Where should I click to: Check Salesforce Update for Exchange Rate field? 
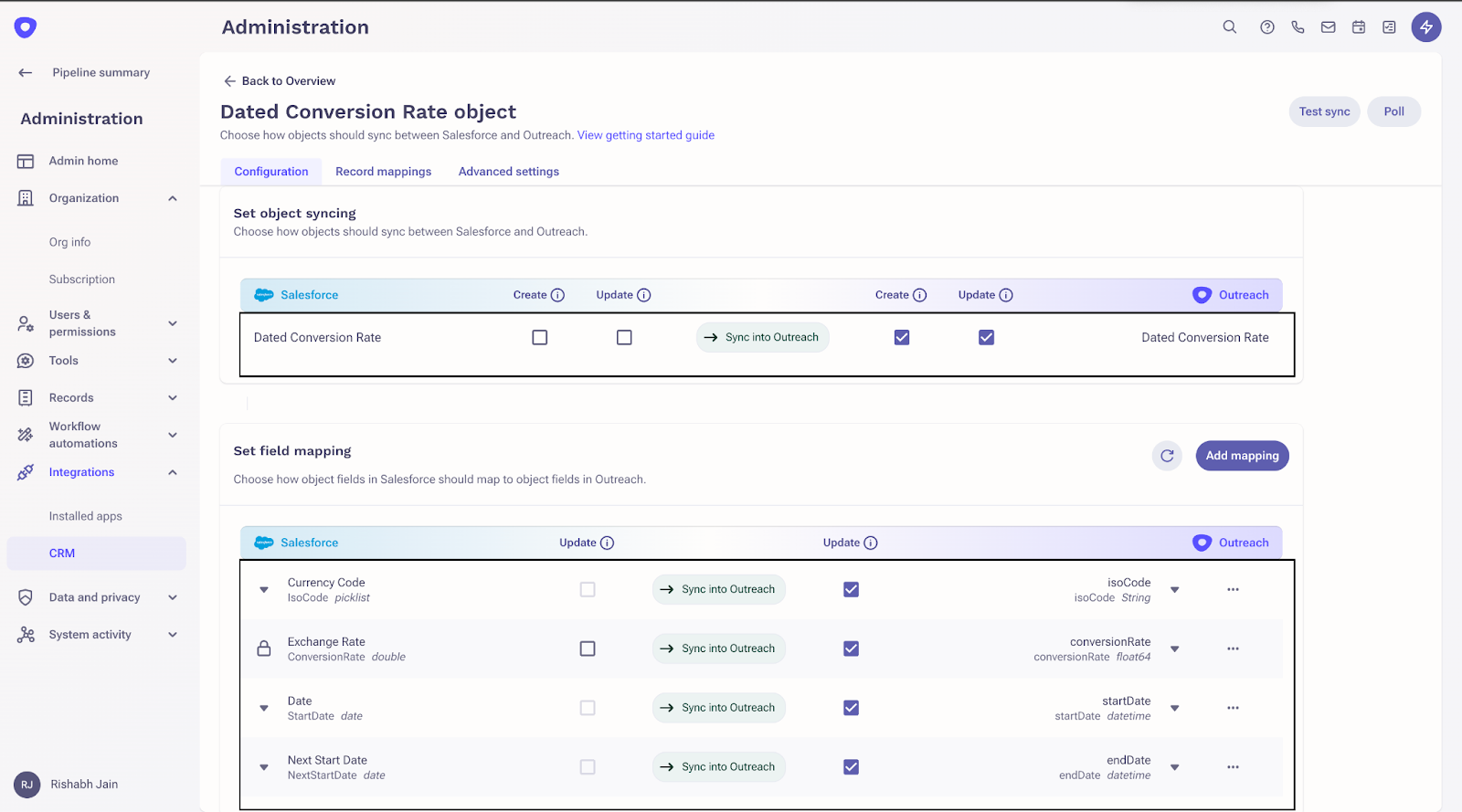[x=588, y=649]
